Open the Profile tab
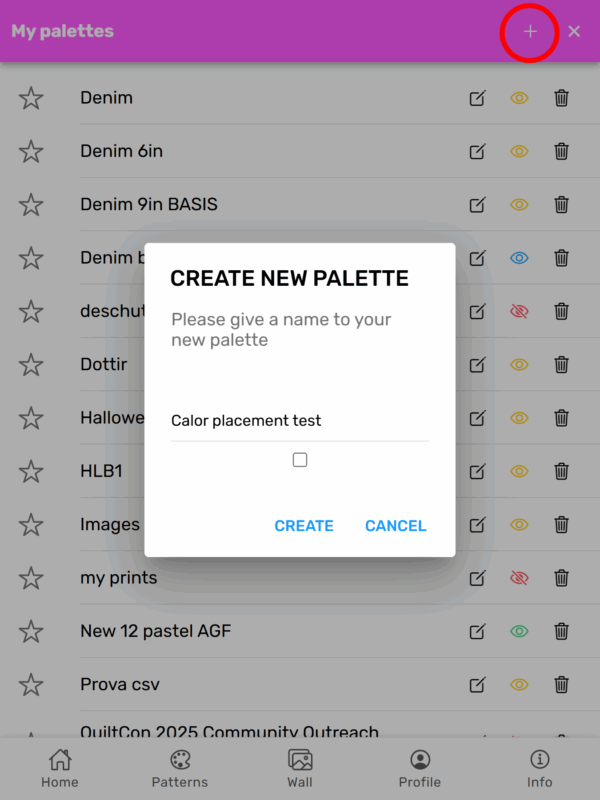 [420, 768]
